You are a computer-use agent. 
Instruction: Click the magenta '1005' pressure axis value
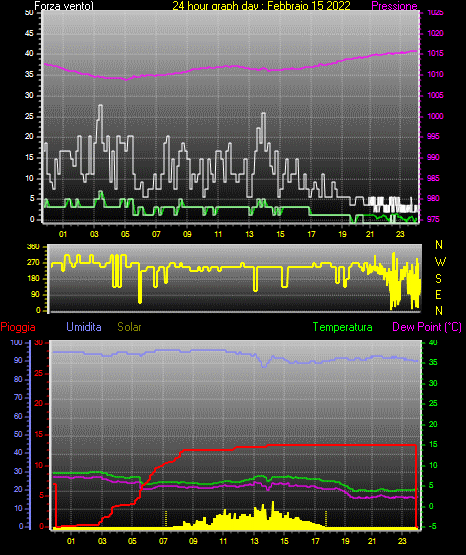coord(435,95)
